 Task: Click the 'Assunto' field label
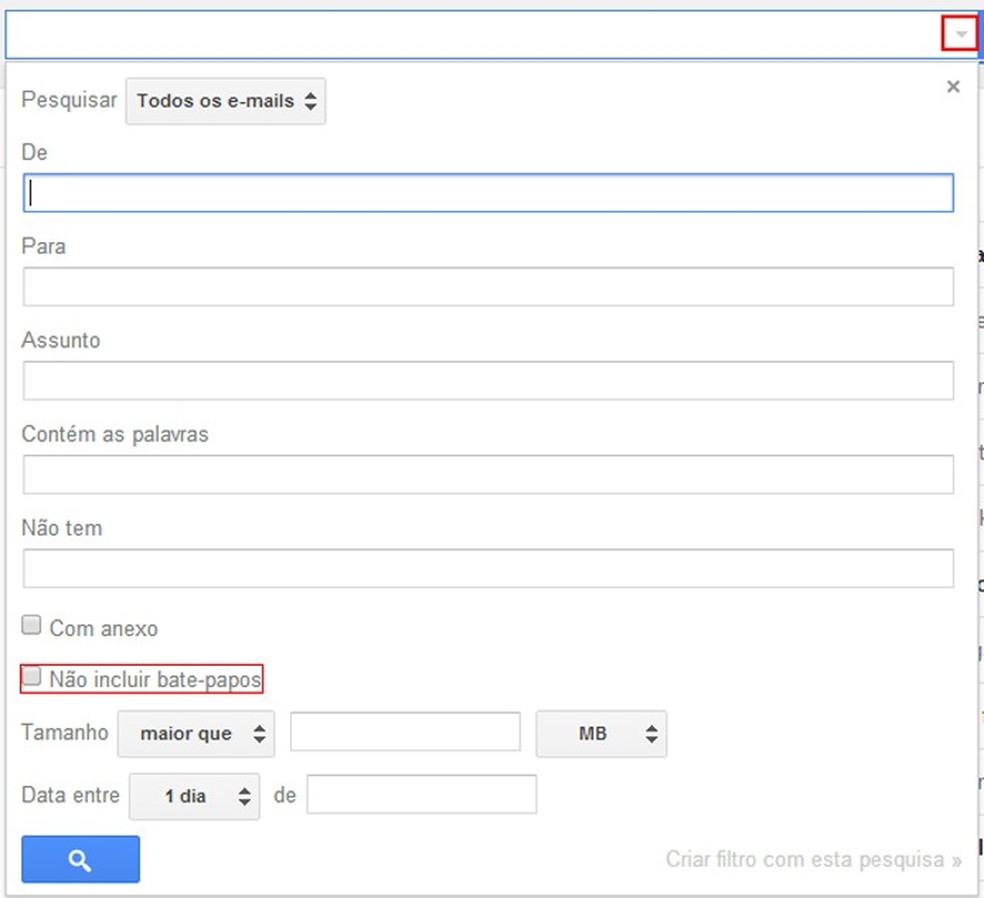[x=61, y=340]
